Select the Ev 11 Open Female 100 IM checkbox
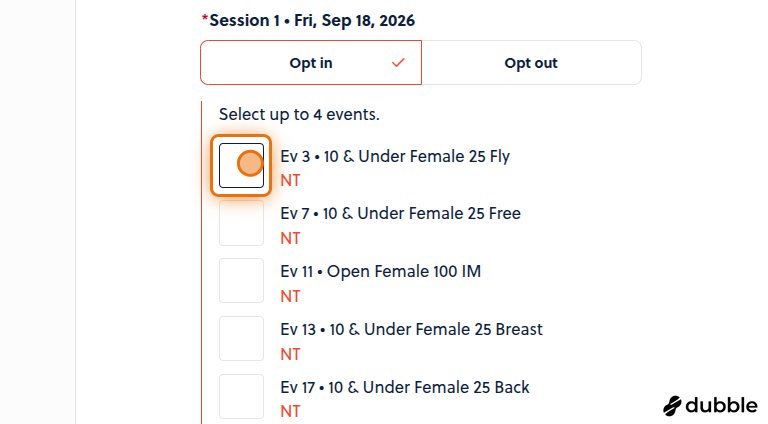Image resolution: width=768 pixels, height=424 pixels. pos(241,281)
